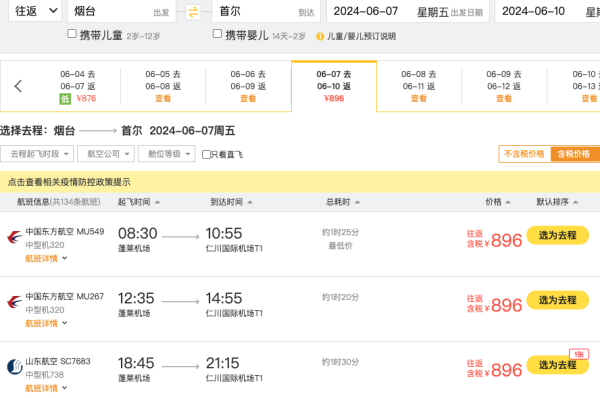Open the round-trip type dropdown
600x398 pixels.
[34, 11]
